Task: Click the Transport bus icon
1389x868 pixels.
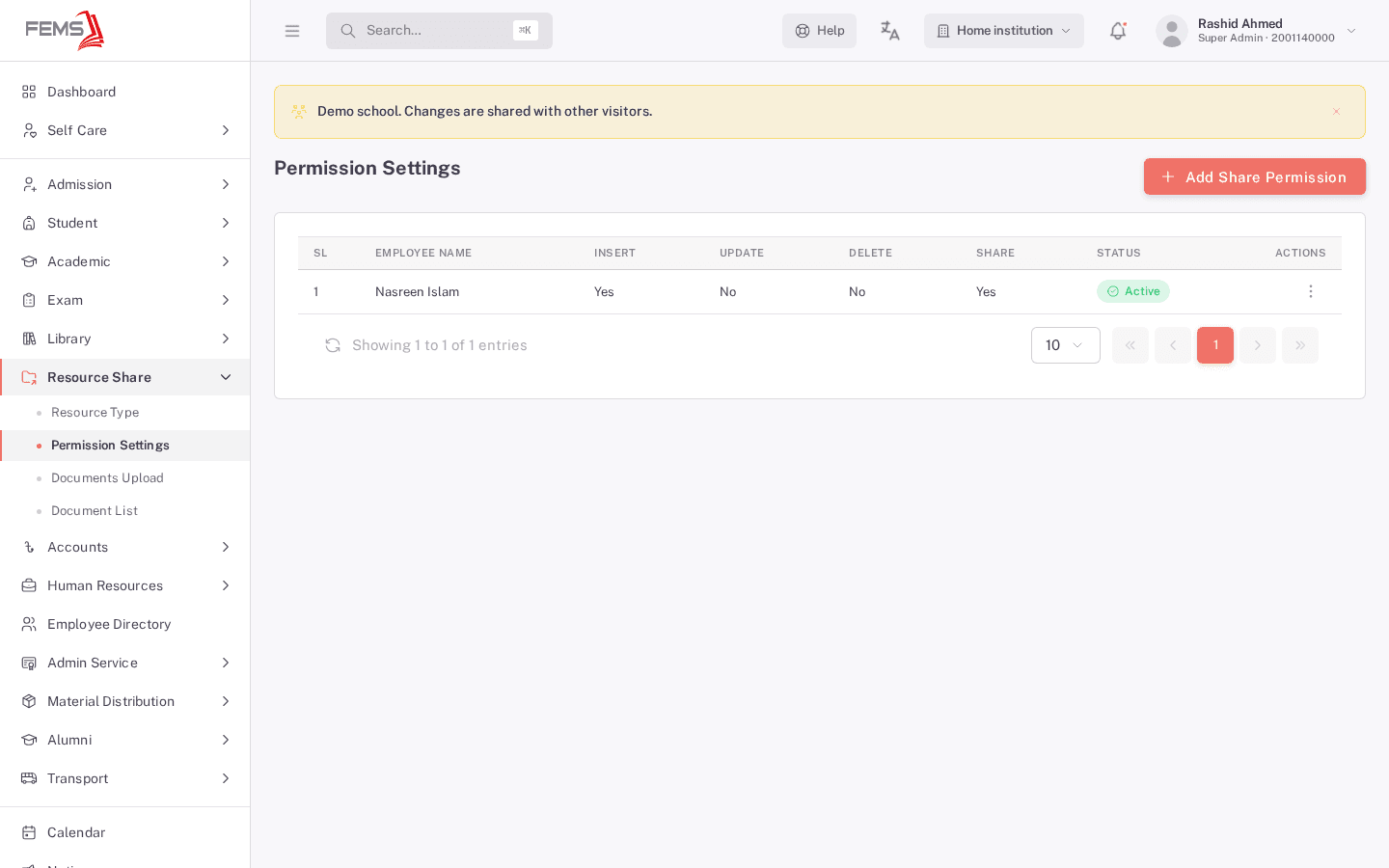Action: tap(29, 778)
